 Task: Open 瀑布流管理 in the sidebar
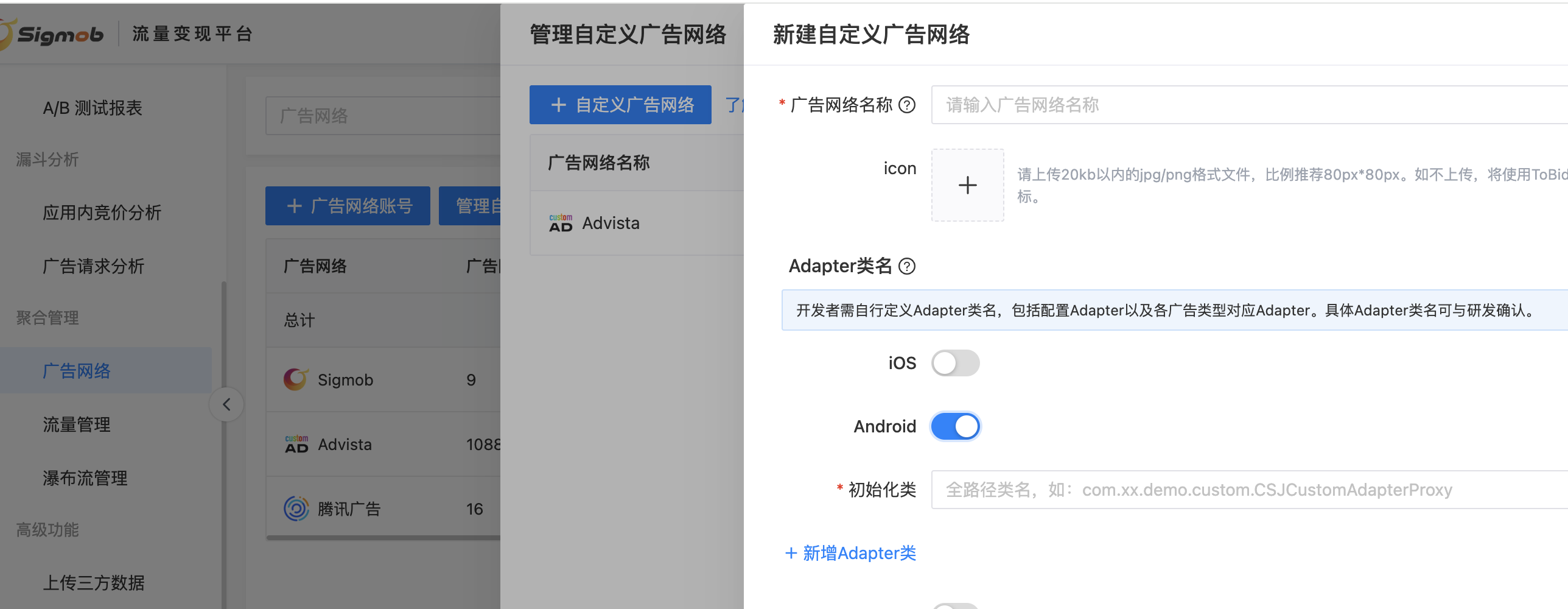[85, 478]
